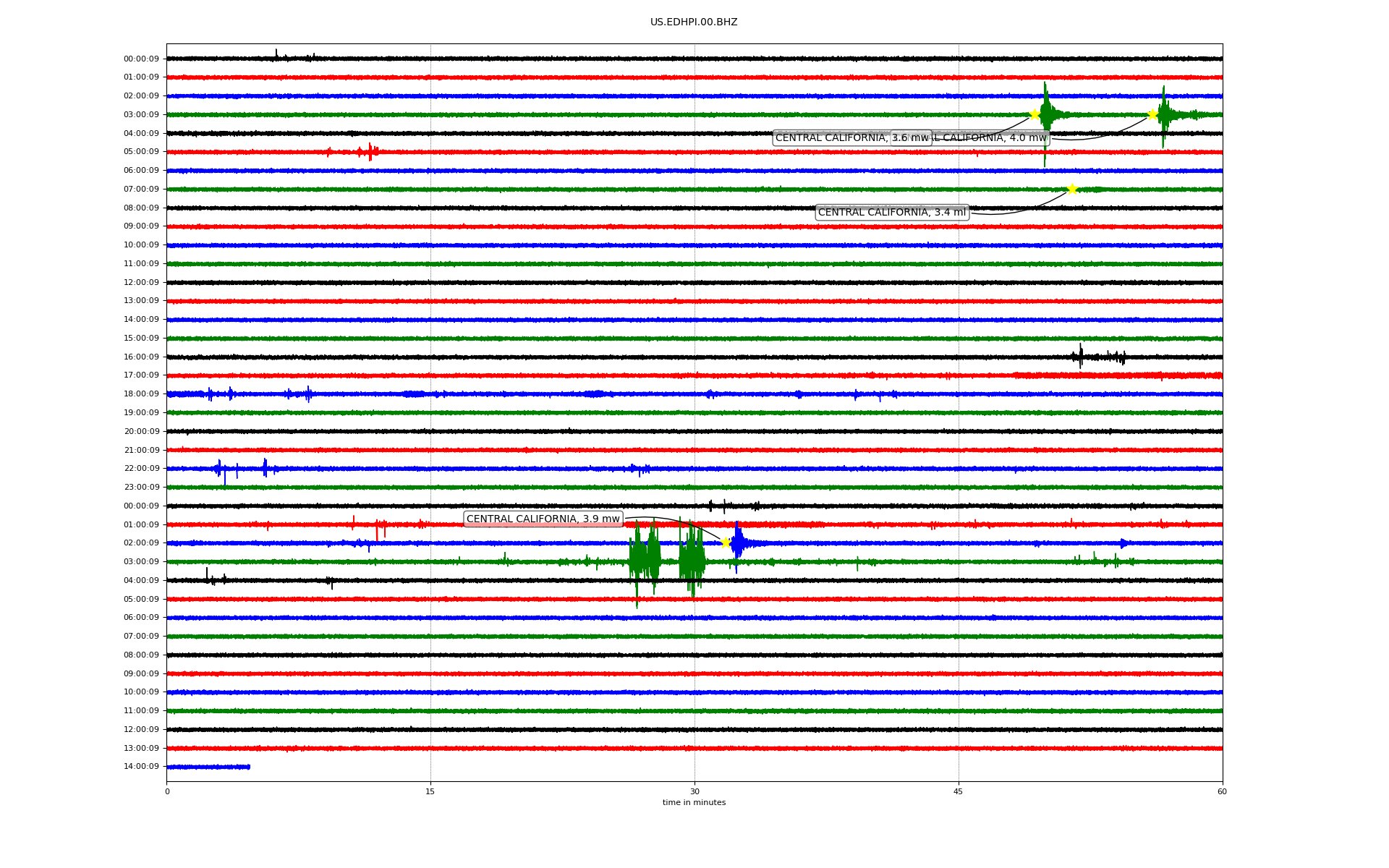Image resolution: width=1389 pixels, height=868 pixels.
Task: Click the 'CENTRAL CALIFORNIA, 3.9 mw' annotation label
Action: pyautogui.click(x=543, y=519)
